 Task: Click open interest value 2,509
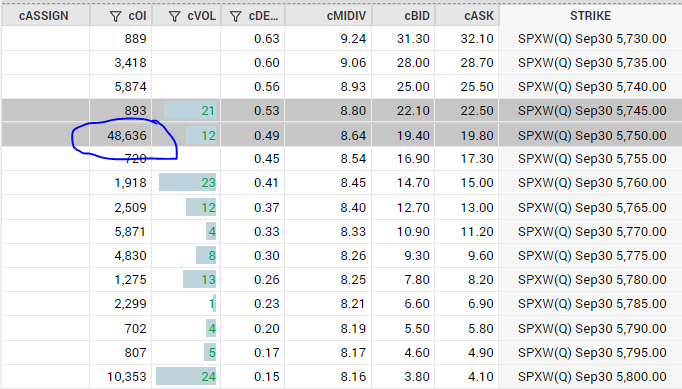(x=130, y=208)
